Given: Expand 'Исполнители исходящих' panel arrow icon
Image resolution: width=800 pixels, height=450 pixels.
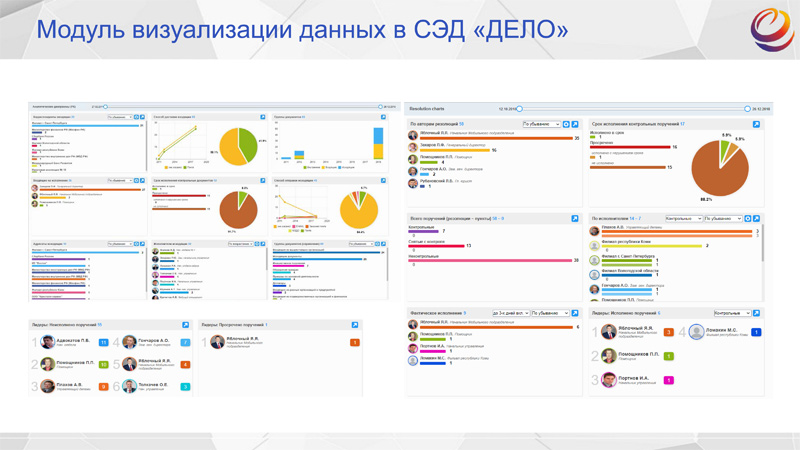Looking at the screenshot, I should click(263, 244).
